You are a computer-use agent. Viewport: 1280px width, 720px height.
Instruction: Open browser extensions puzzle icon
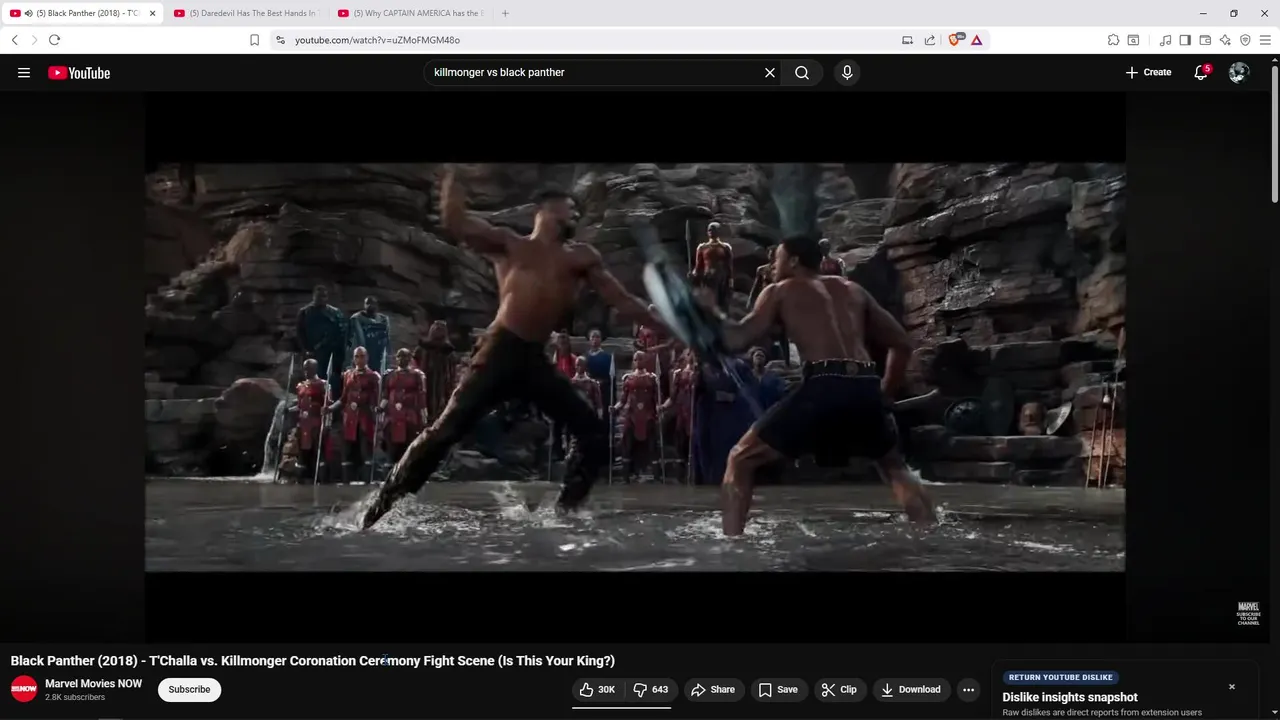[x=1113, y=40]
